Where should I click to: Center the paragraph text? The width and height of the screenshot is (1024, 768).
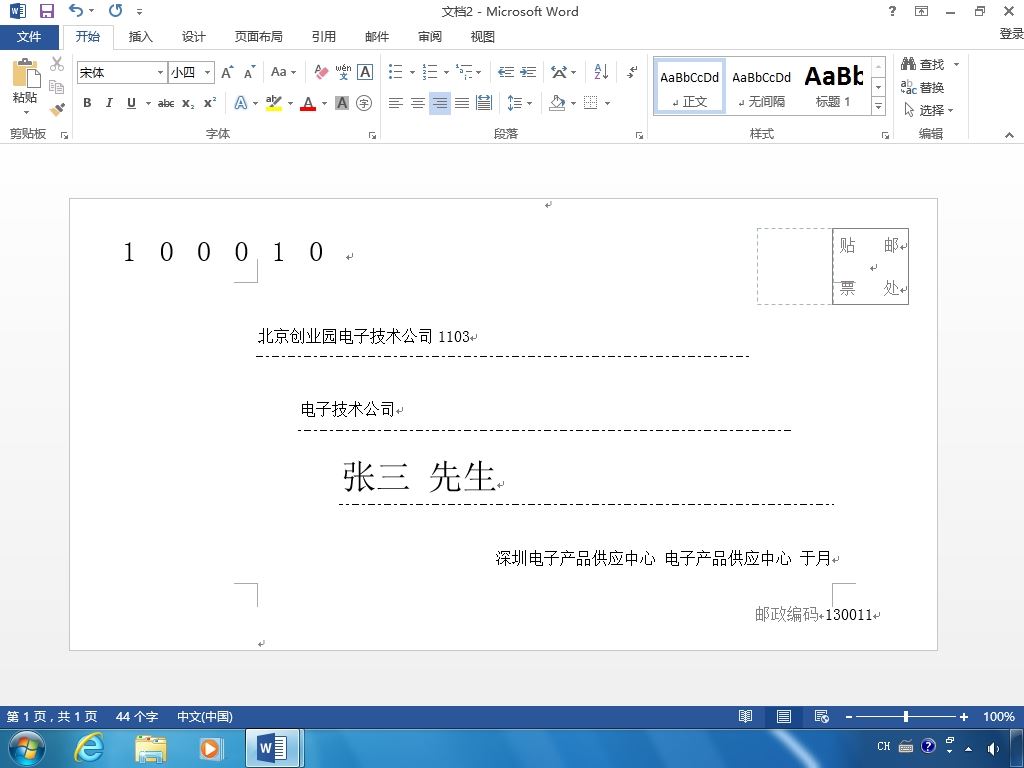pyautogui.click(x=417, y=103)
